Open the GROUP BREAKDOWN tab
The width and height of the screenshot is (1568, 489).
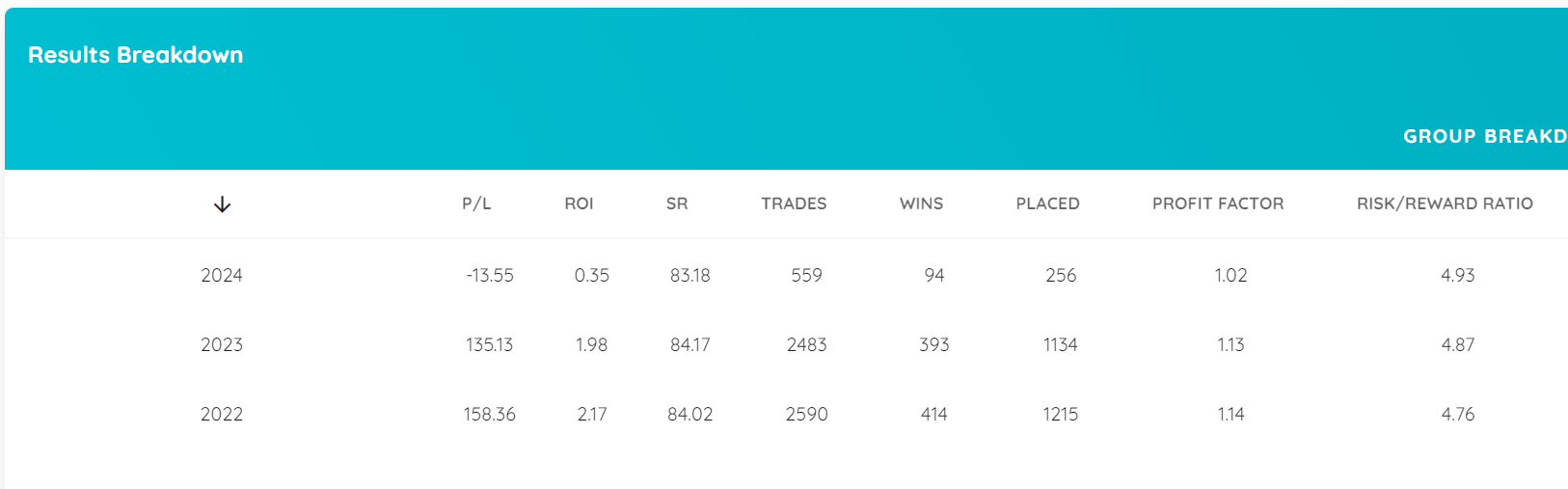click(x=1485, y=136)
